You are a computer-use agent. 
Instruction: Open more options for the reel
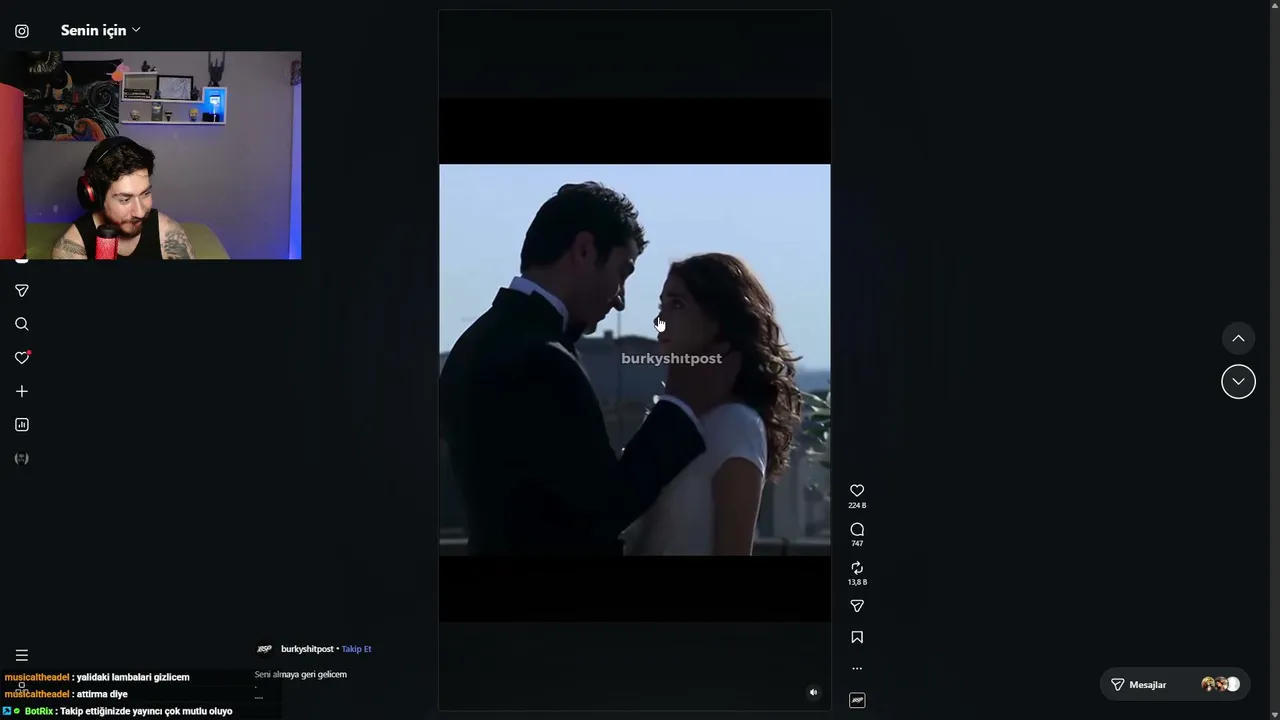857,668
